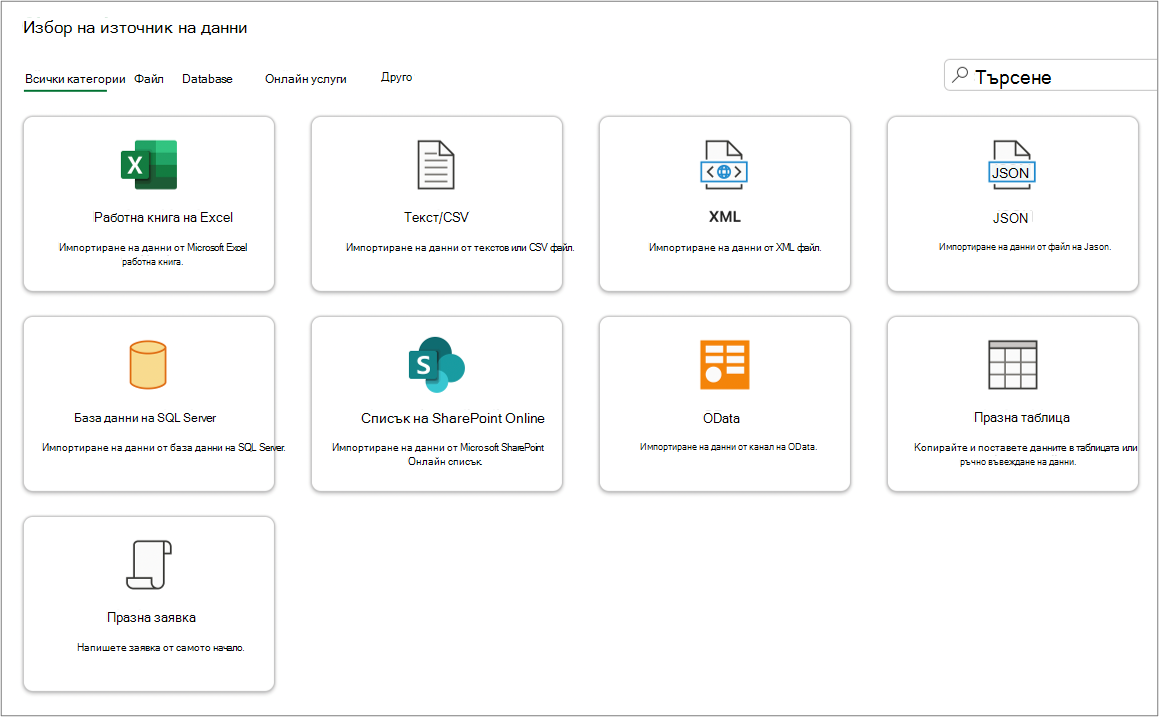Click the search magnifier icon
The width and height of the screenshot is (1159, 717).
960,75
